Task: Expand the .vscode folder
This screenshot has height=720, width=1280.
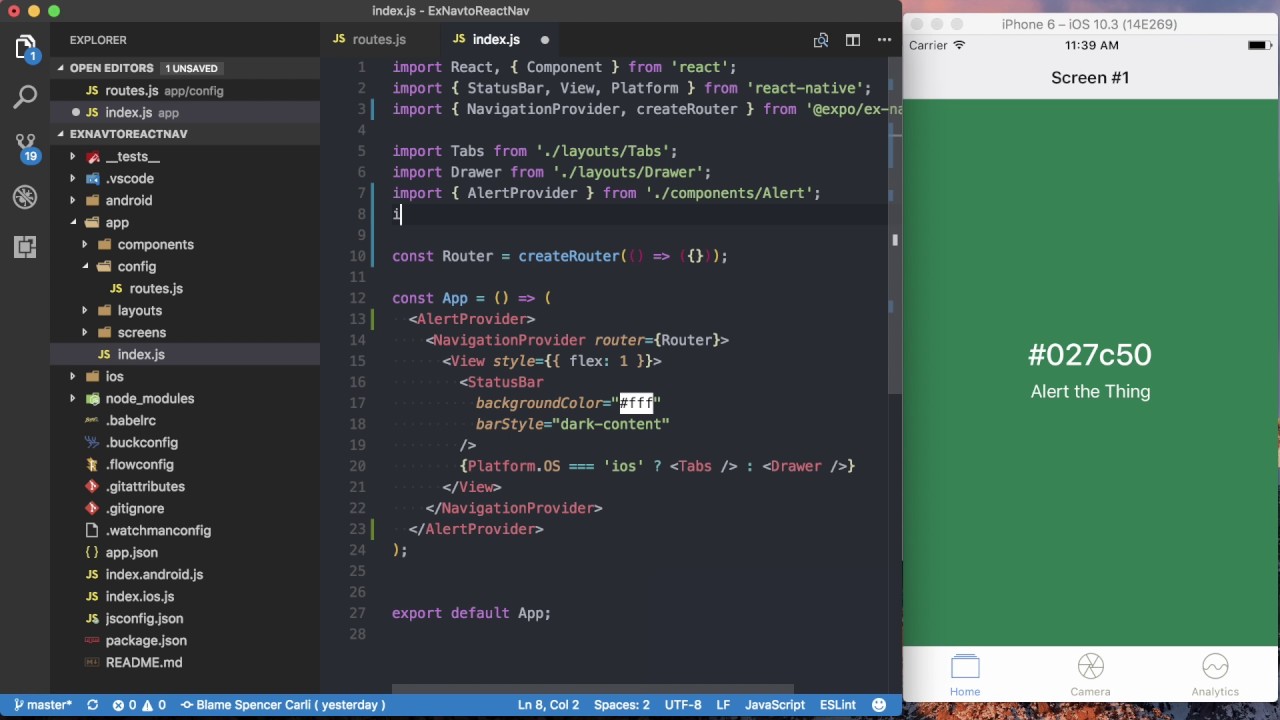Action: [130, 179]
